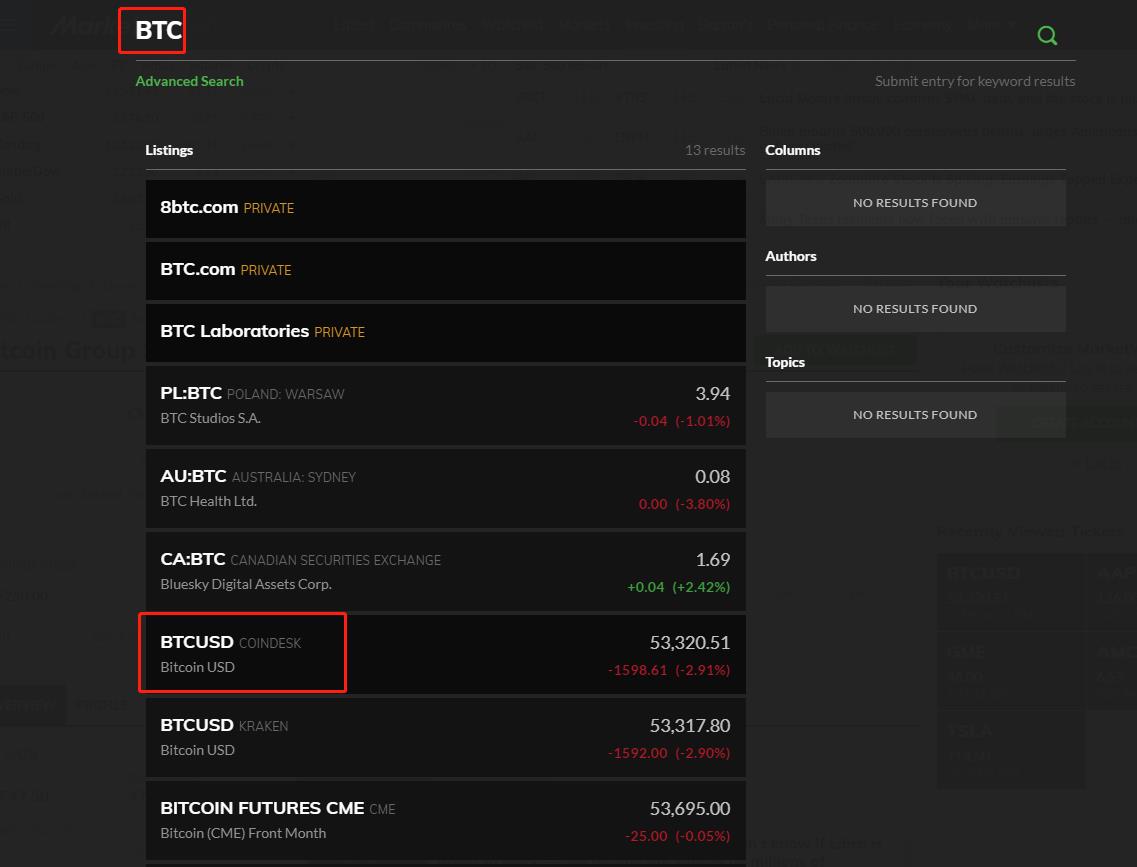Viewport: 1137px width, 867px height.
Task: Click the Columns No Results Found box
Action: [915, 203]
